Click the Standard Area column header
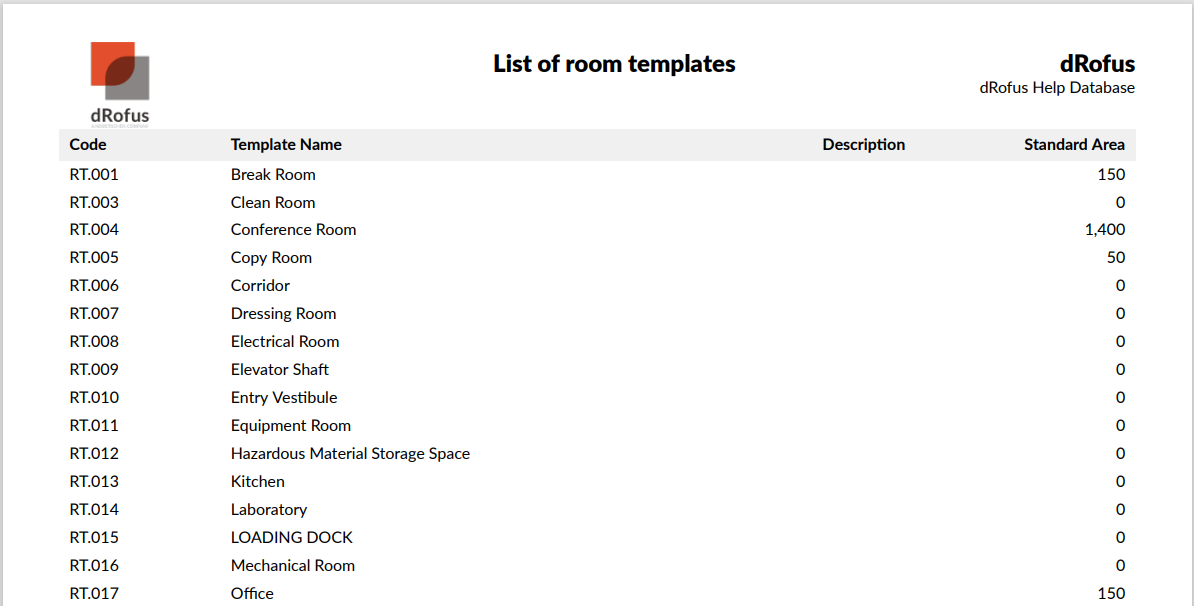Viewport: 1194px width, 606px height. (x=1074, y=145)
